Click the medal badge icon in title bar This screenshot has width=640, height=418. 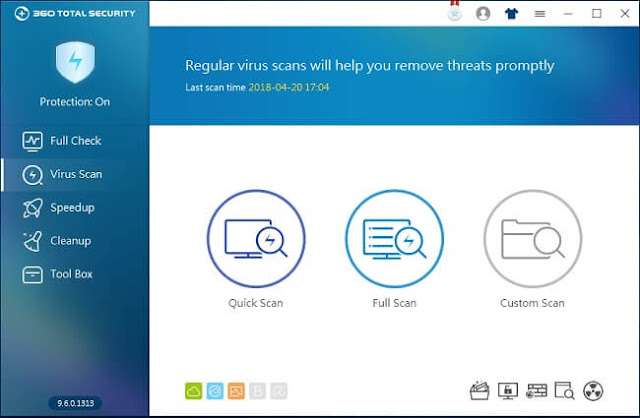pos(455,11)
